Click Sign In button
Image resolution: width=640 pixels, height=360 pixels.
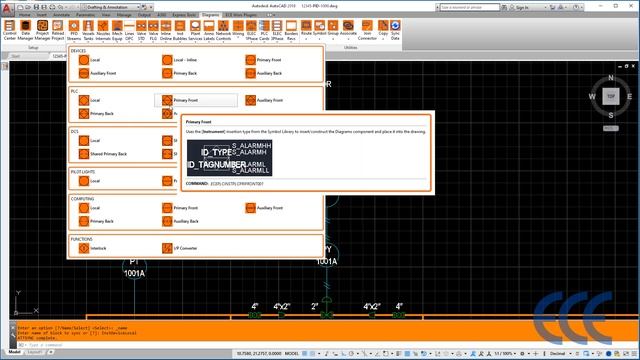tap(521, 7)
